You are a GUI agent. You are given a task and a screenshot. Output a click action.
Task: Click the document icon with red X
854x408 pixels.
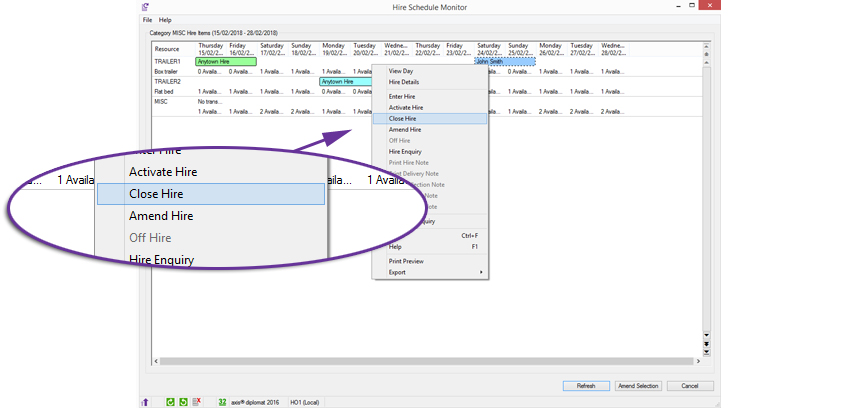pos(197,401)
